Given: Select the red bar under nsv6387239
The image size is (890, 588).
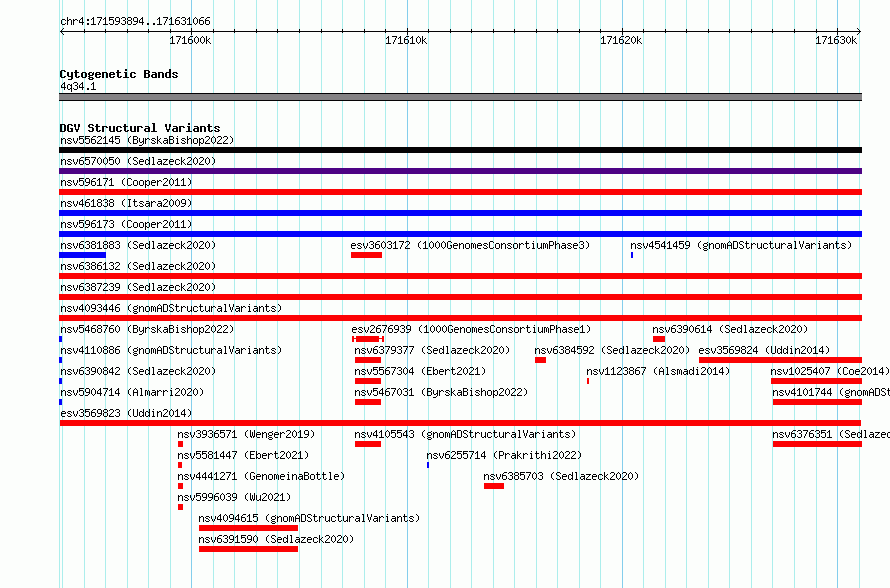Looking at the screenshot, I should [x=460, y=297].
